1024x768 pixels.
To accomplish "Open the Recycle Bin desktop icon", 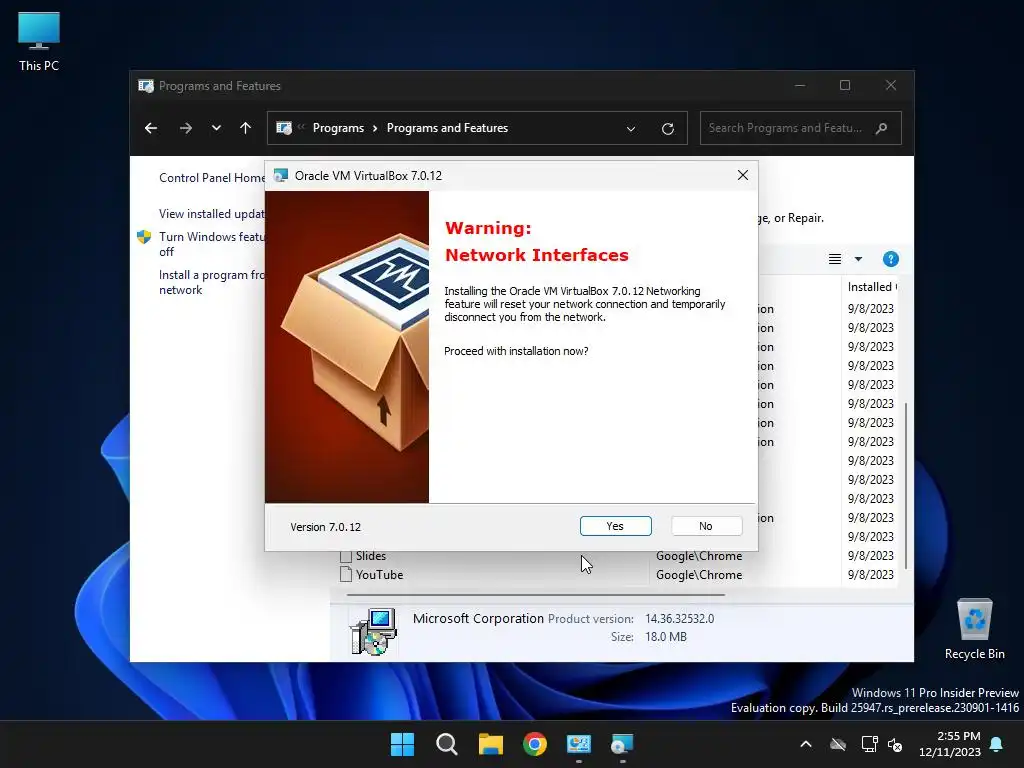I will pos(974,629).
